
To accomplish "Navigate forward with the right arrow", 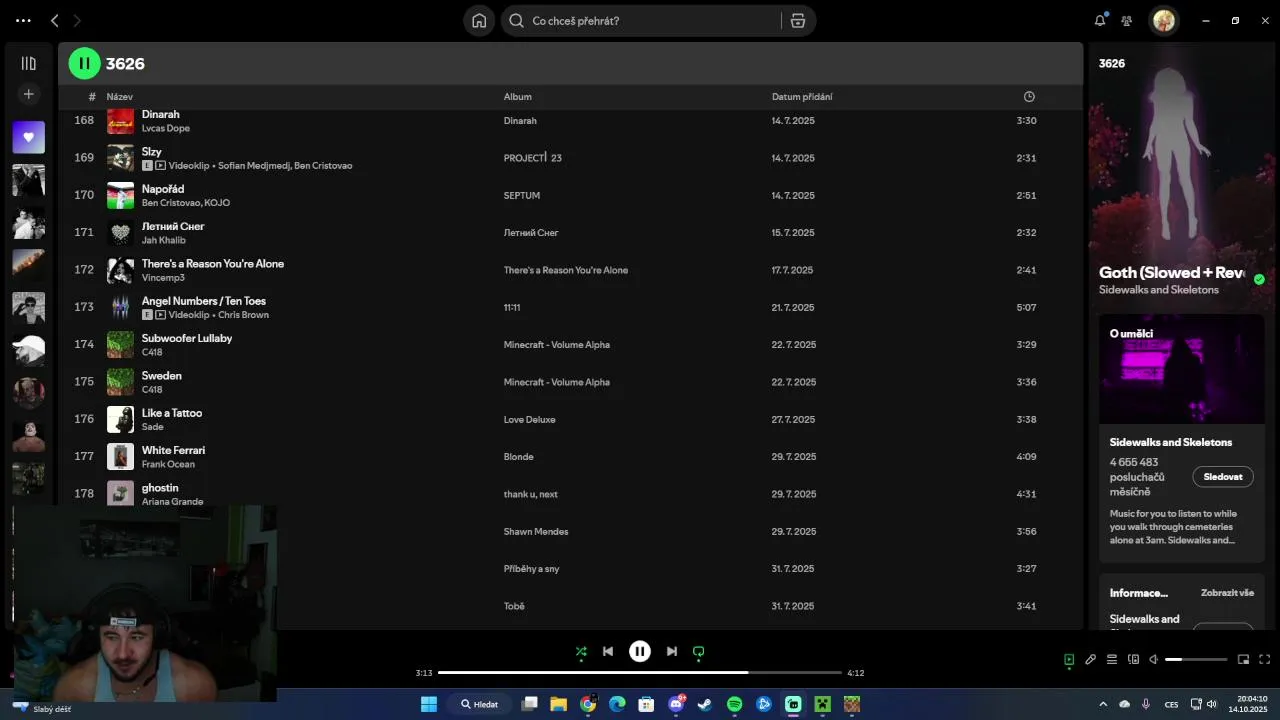I will pos(77,20).
